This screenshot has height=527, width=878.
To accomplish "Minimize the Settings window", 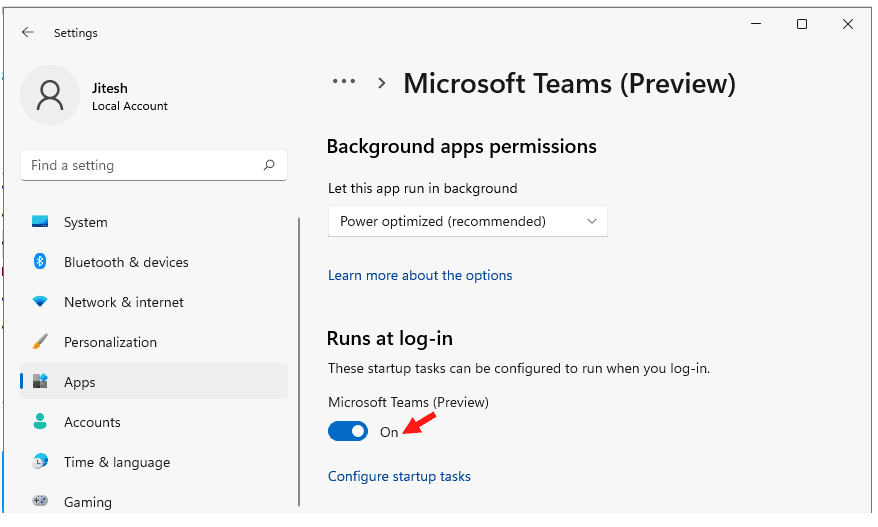I will 756,24.
